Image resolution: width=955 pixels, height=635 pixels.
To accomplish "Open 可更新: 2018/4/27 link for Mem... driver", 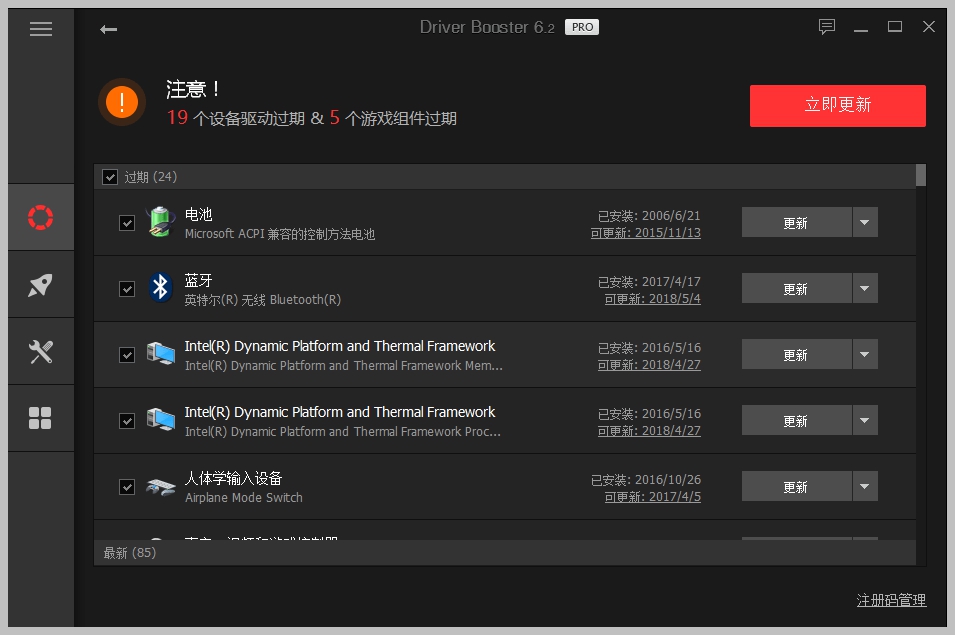I will (649, 365).
